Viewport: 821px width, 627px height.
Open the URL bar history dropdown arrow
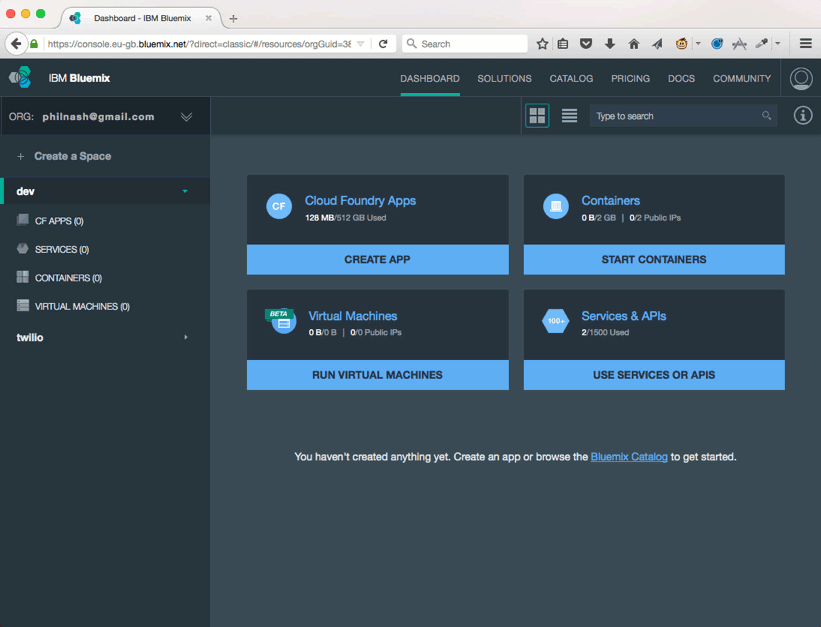(x=360, y=44)
